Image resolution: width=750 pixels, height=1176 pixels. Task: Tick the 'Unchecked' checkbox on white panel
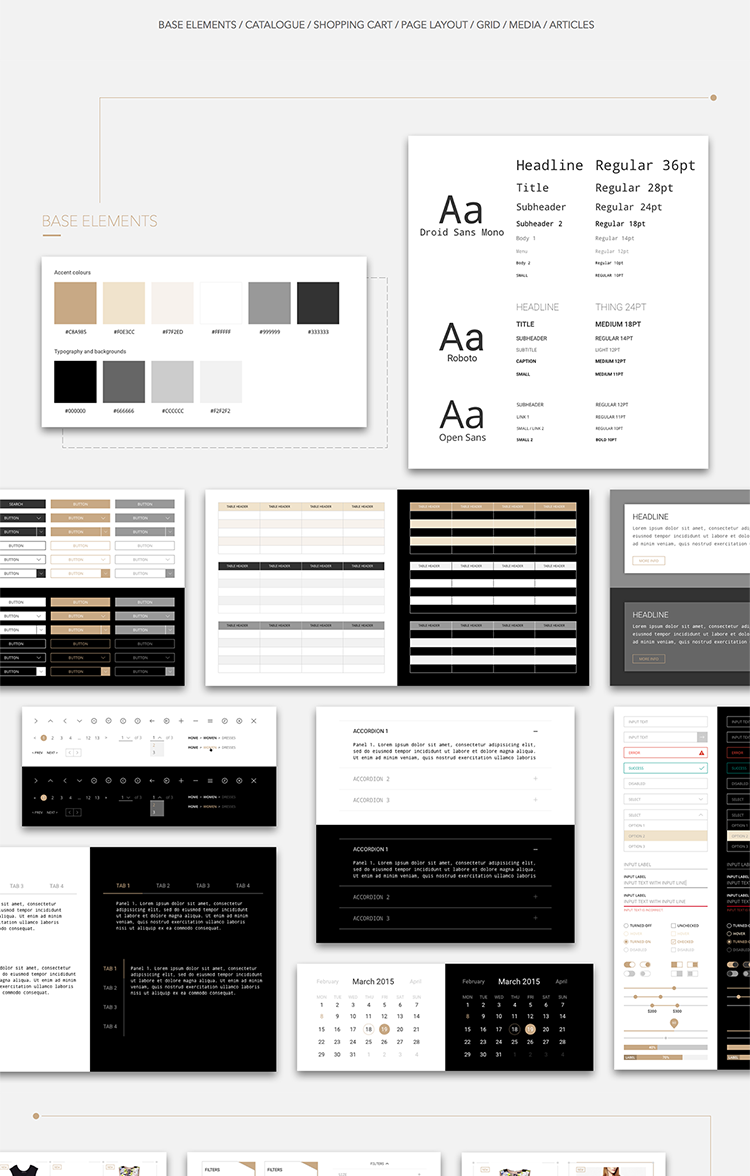[x=673, y=926]
